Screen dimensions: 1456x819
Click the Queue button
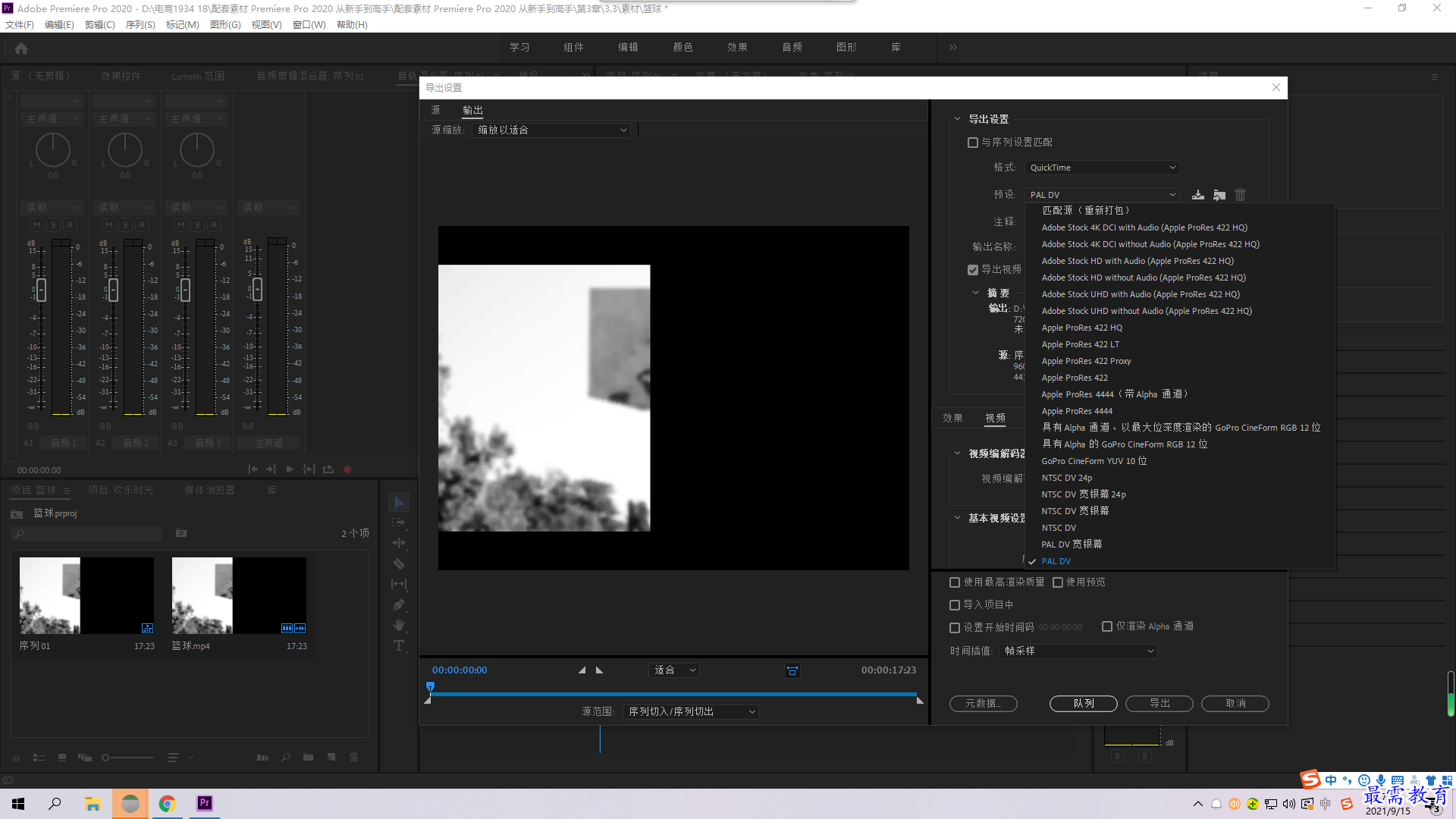point(1084,704)
